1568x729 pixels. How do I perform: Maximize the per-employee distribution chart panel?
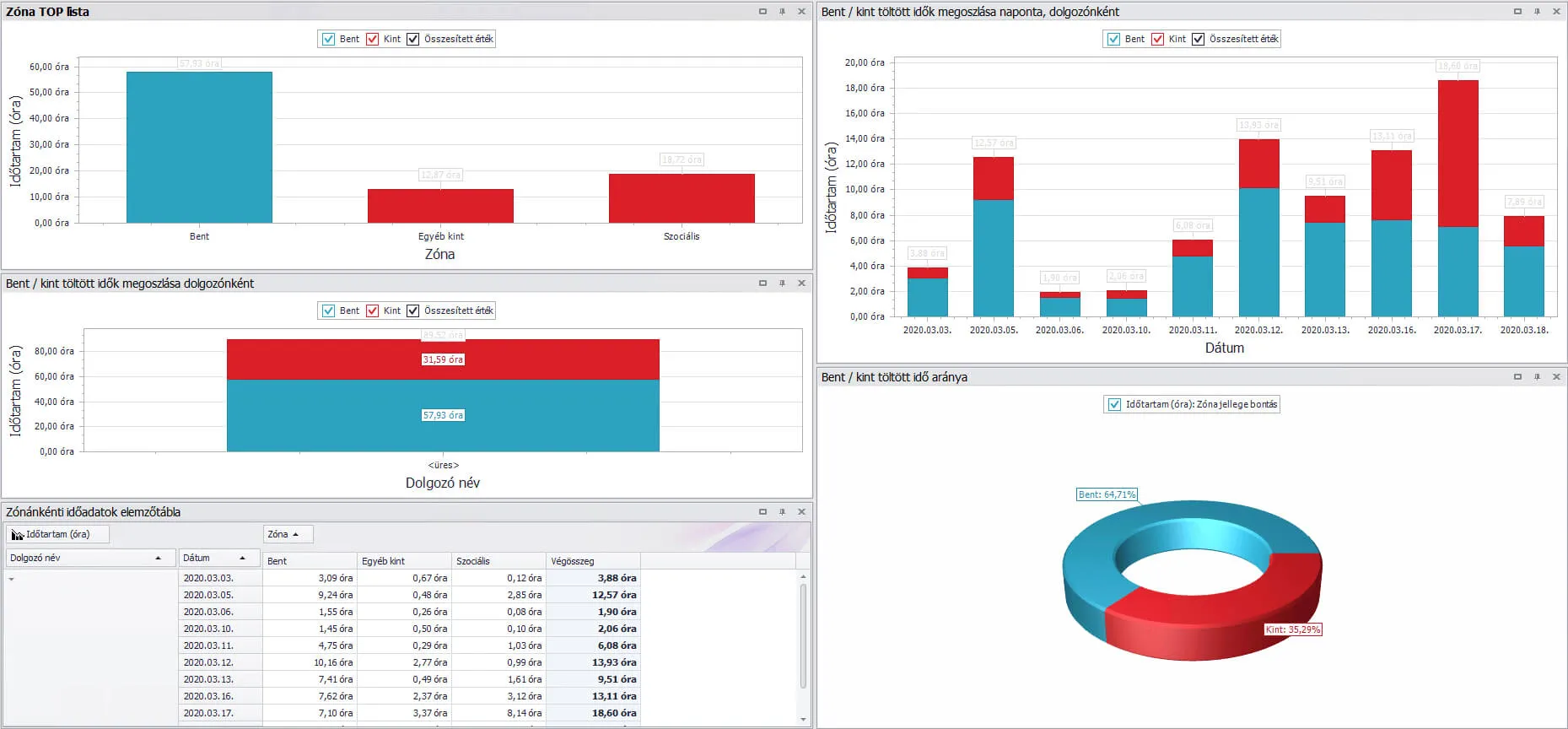point(762,283)
